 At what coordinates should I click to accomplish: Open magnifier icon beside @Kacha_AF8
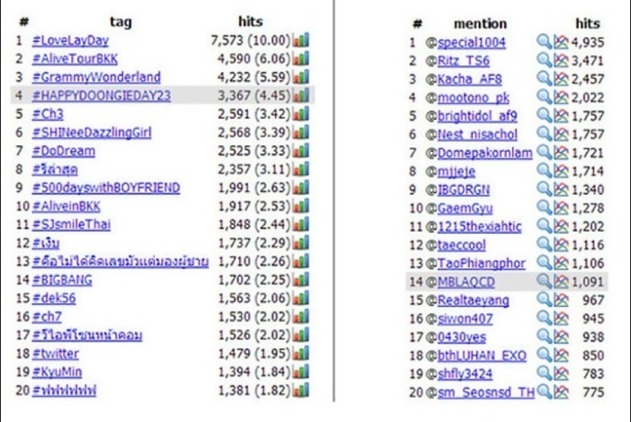pos(544,79)
